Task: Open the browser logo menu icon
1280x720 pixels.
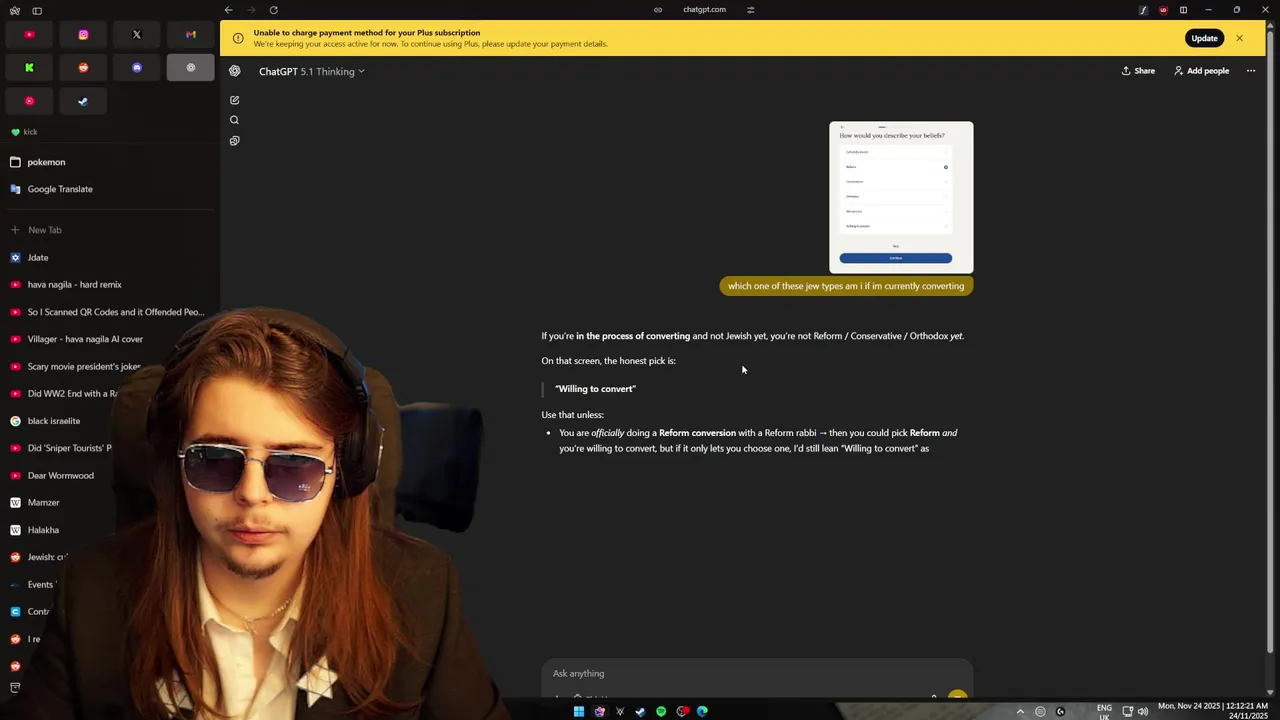Action: point(14,10)
